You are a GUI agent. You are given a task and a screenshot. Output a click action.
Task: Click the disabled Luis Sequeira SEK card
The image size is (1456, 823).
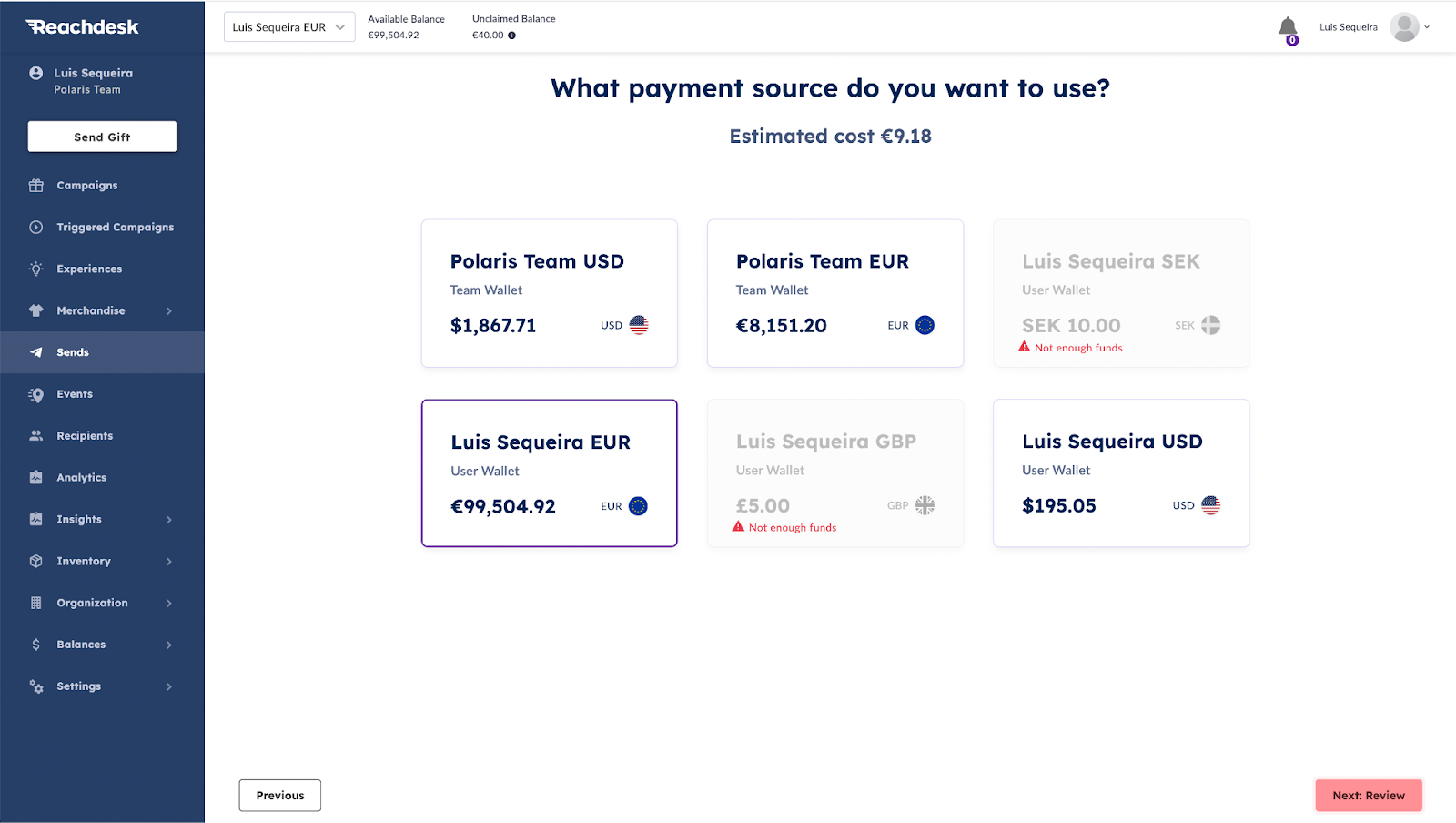[x=1121, y=293]
